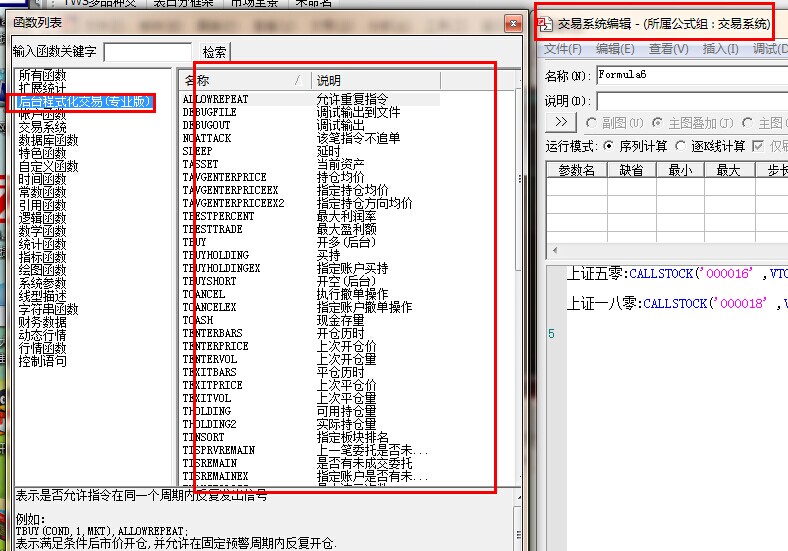Click the 交易系统编辑 window title icon

point(546,22)
